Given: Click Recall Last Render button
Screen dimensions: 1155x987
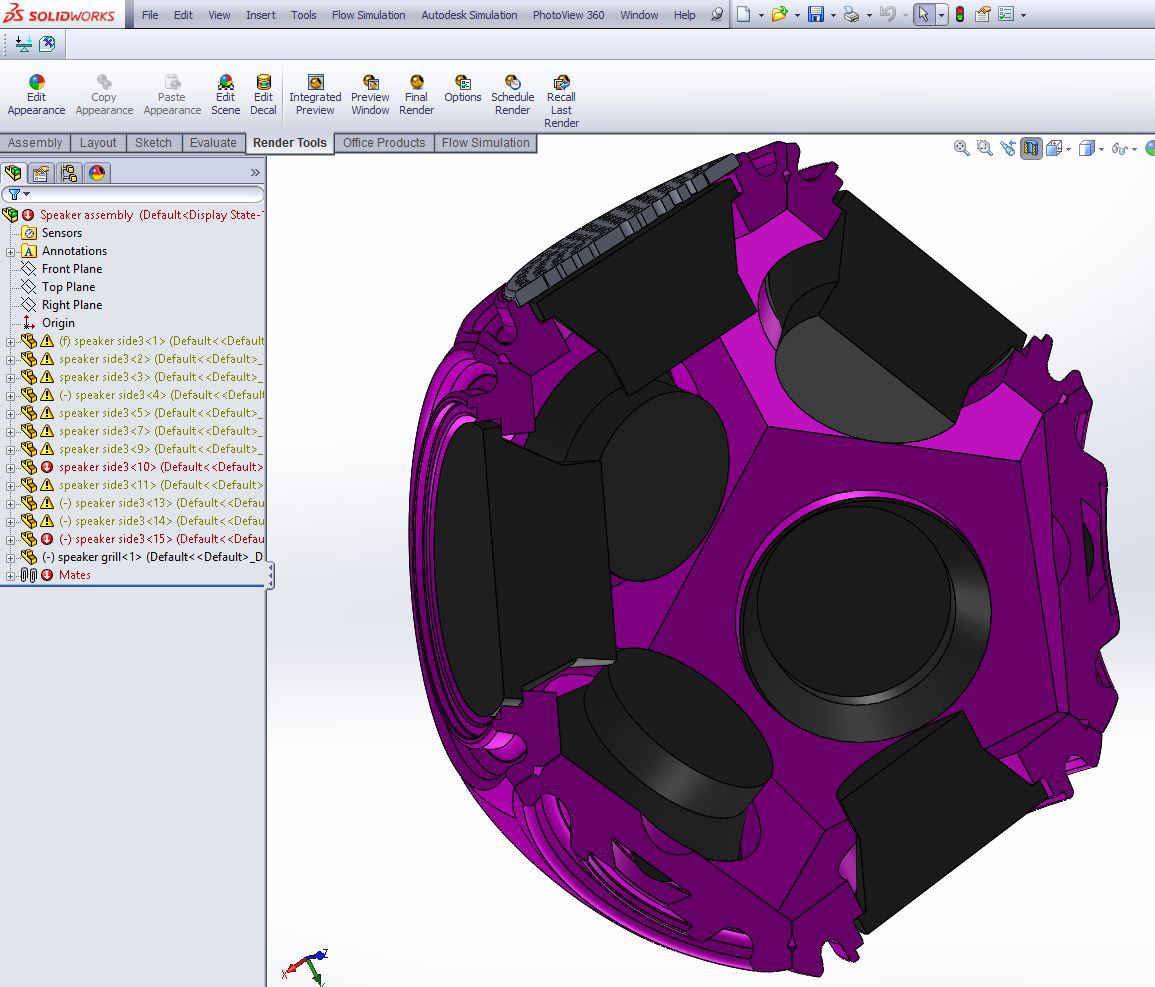Looking at the screenshot, I should [x=561, y=101].
